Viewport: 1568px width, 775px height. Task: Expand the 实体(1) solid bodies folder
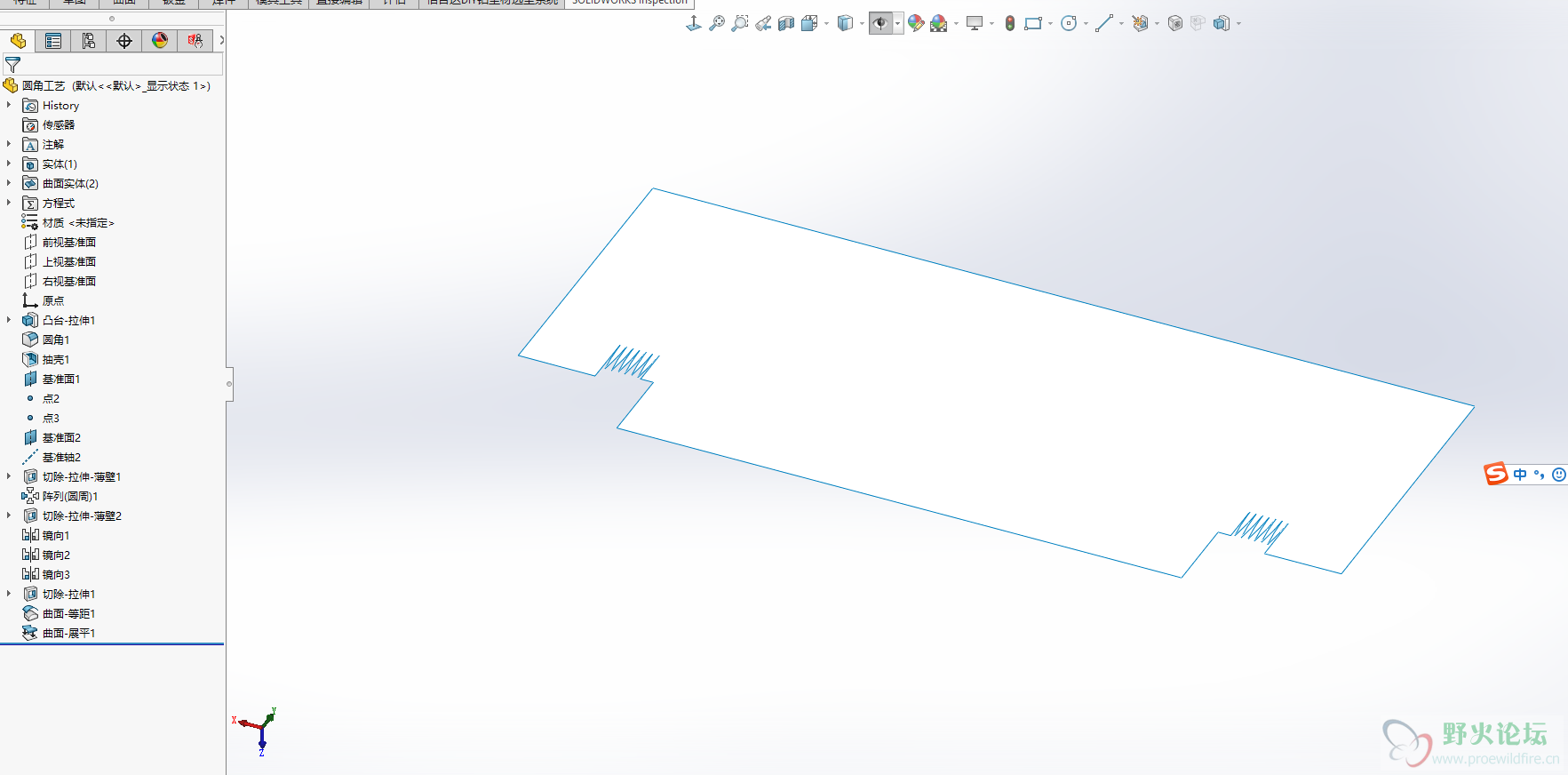click(x=9, y=164)
